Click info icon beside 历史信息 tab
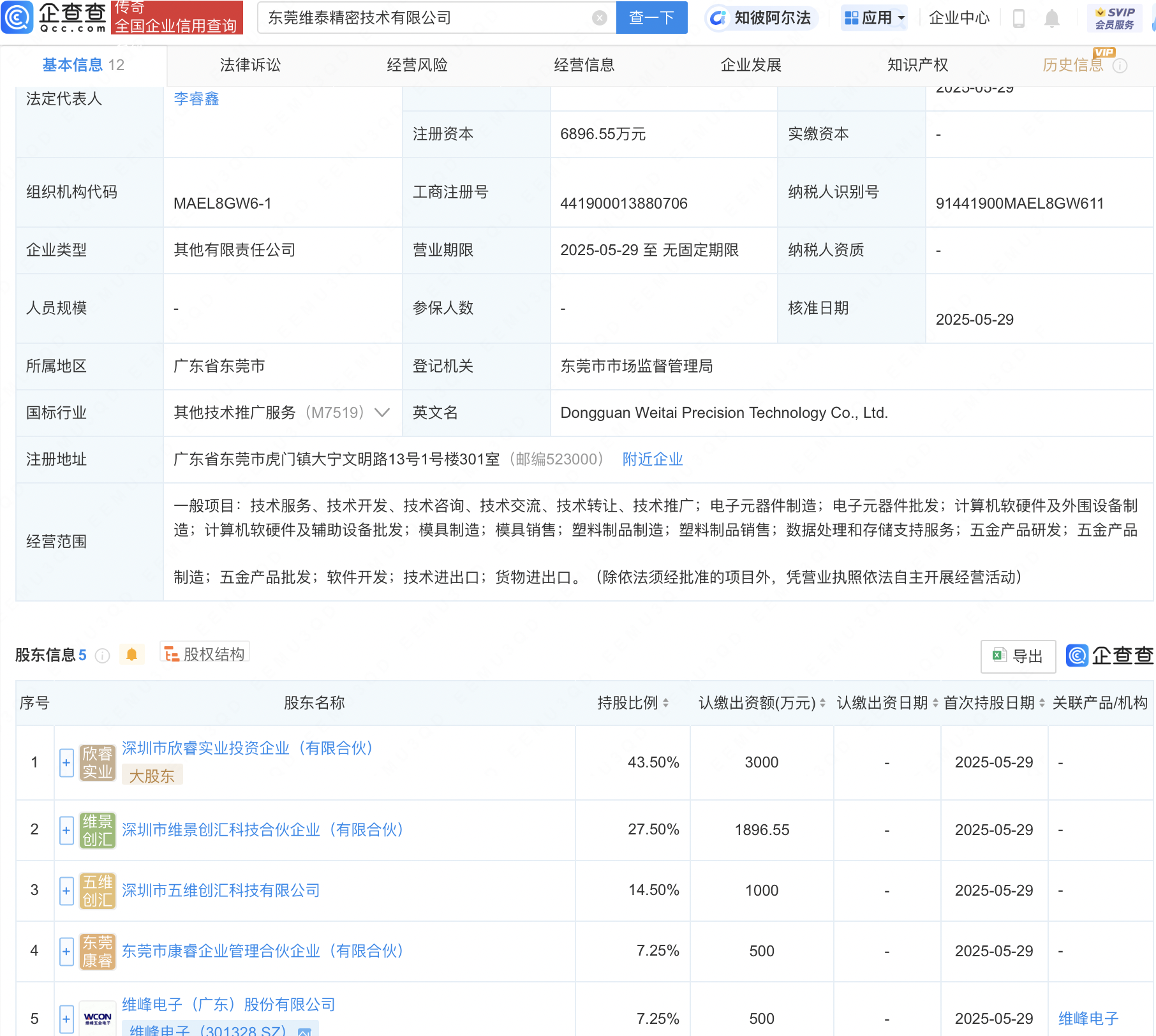 pos(1120,66)
